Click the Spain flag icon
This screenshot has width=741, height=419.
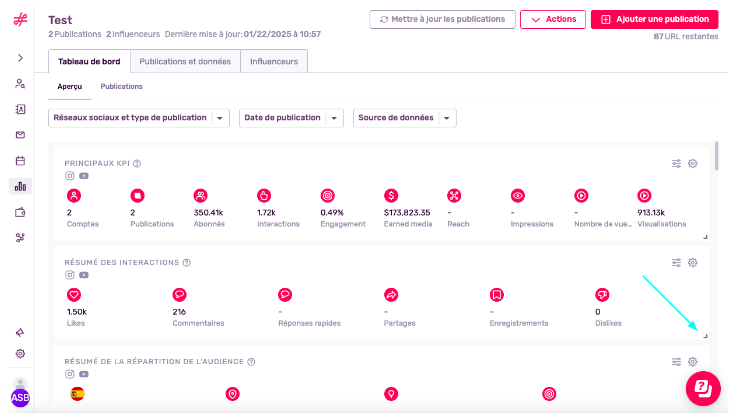[78, 394]
